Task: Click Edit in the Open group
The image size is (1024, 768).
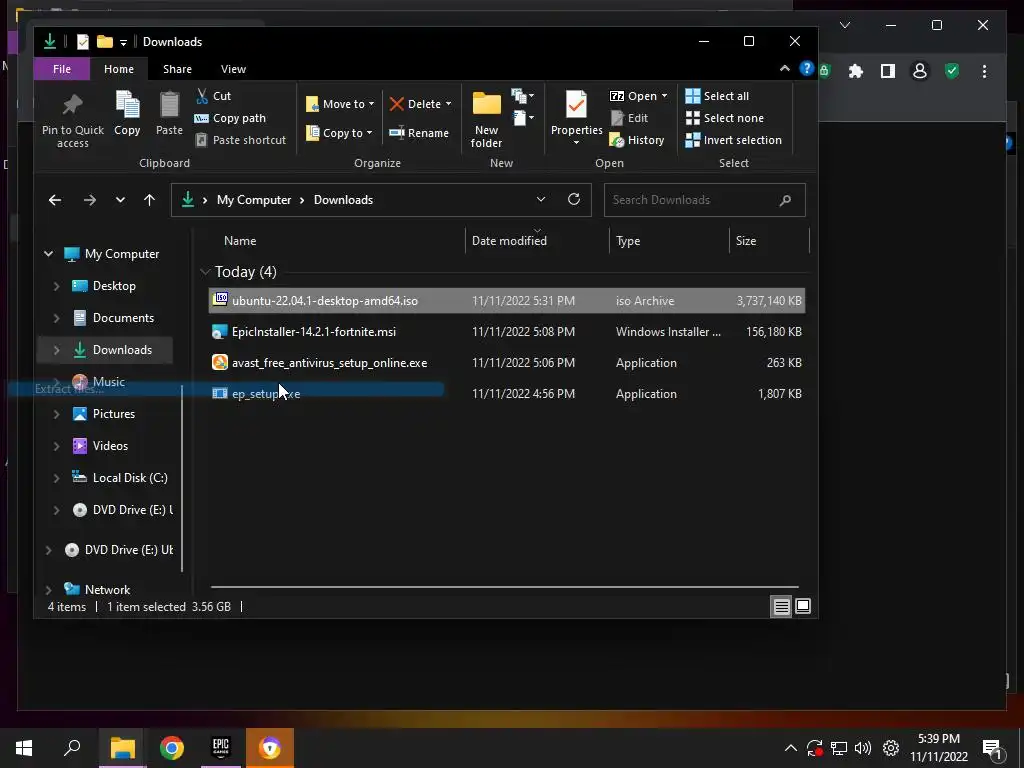Action: coord(630,118)
